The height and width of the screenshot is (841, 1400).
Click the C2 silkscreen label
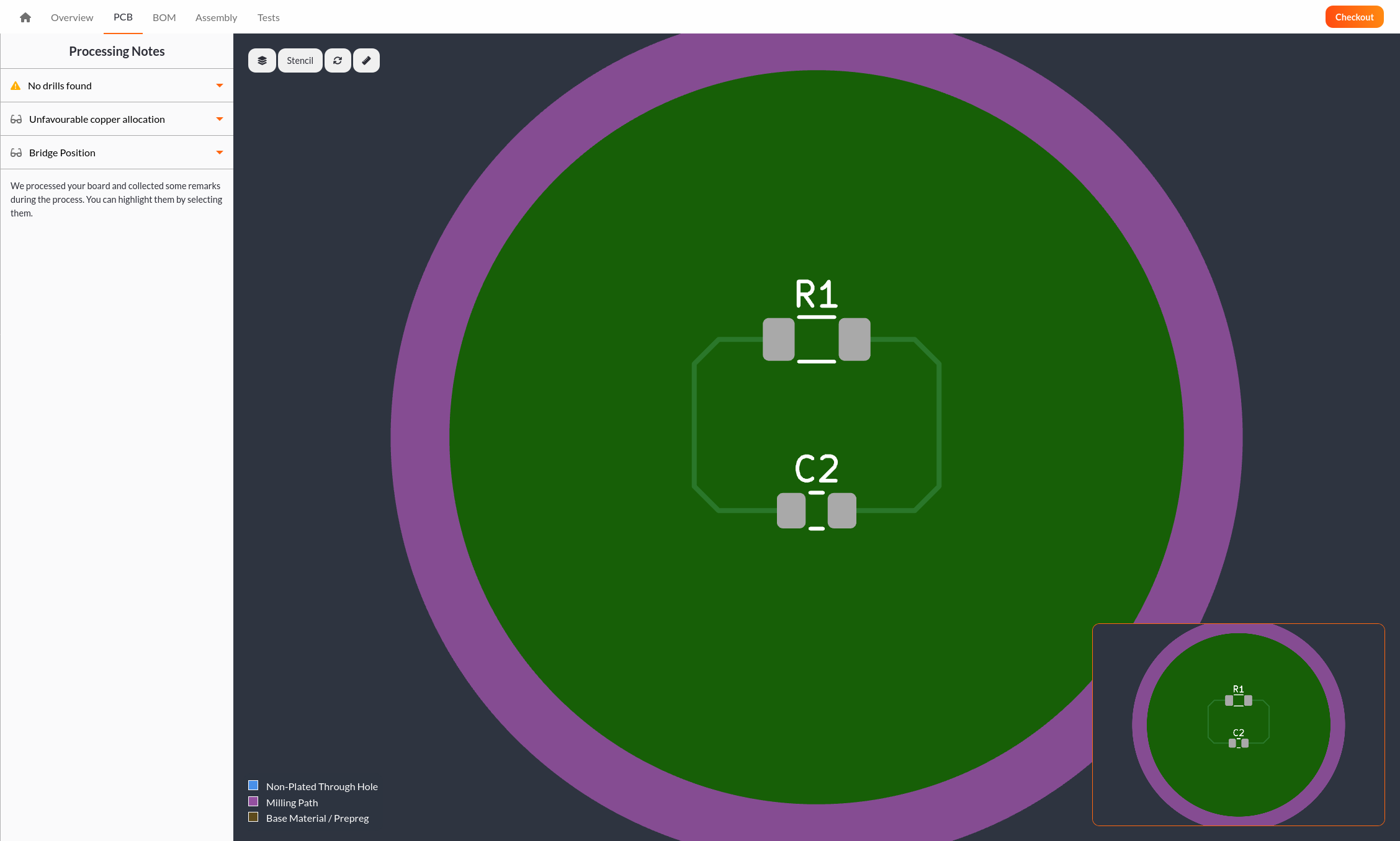(817, 469)
